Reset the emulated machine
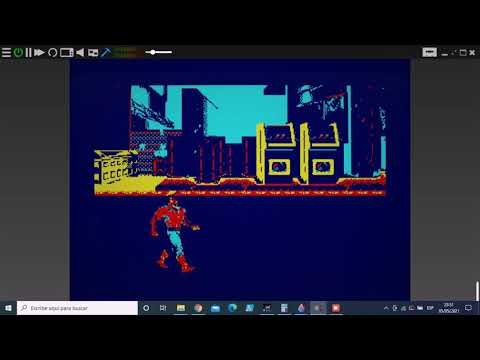This screenshot has height=360, width=480. [52, 53]
